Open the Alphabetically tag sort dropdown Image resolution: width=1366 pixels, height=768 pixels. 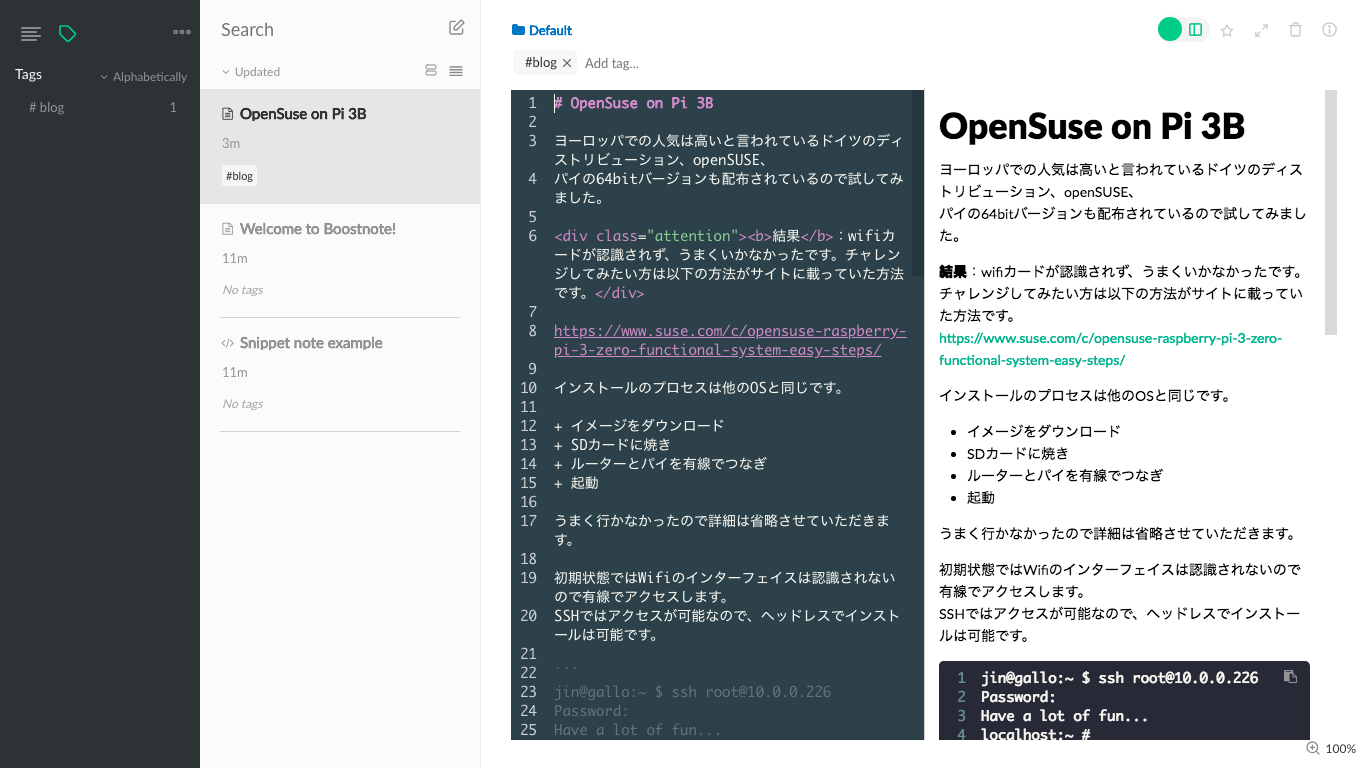[143, 77]
